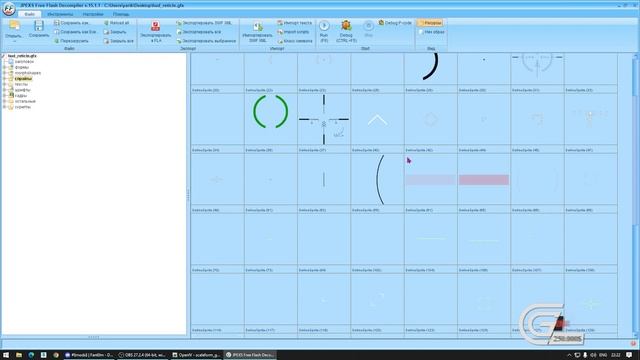Select тексты (texts) folder in tree

click(21, 84)
